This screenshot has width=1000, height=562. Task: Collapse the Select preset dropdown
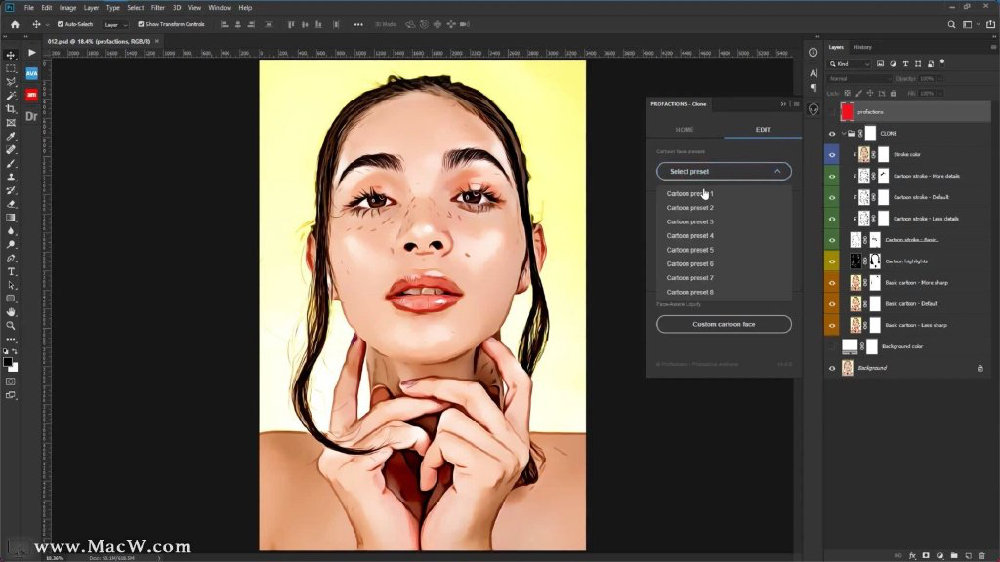[724, 172]
